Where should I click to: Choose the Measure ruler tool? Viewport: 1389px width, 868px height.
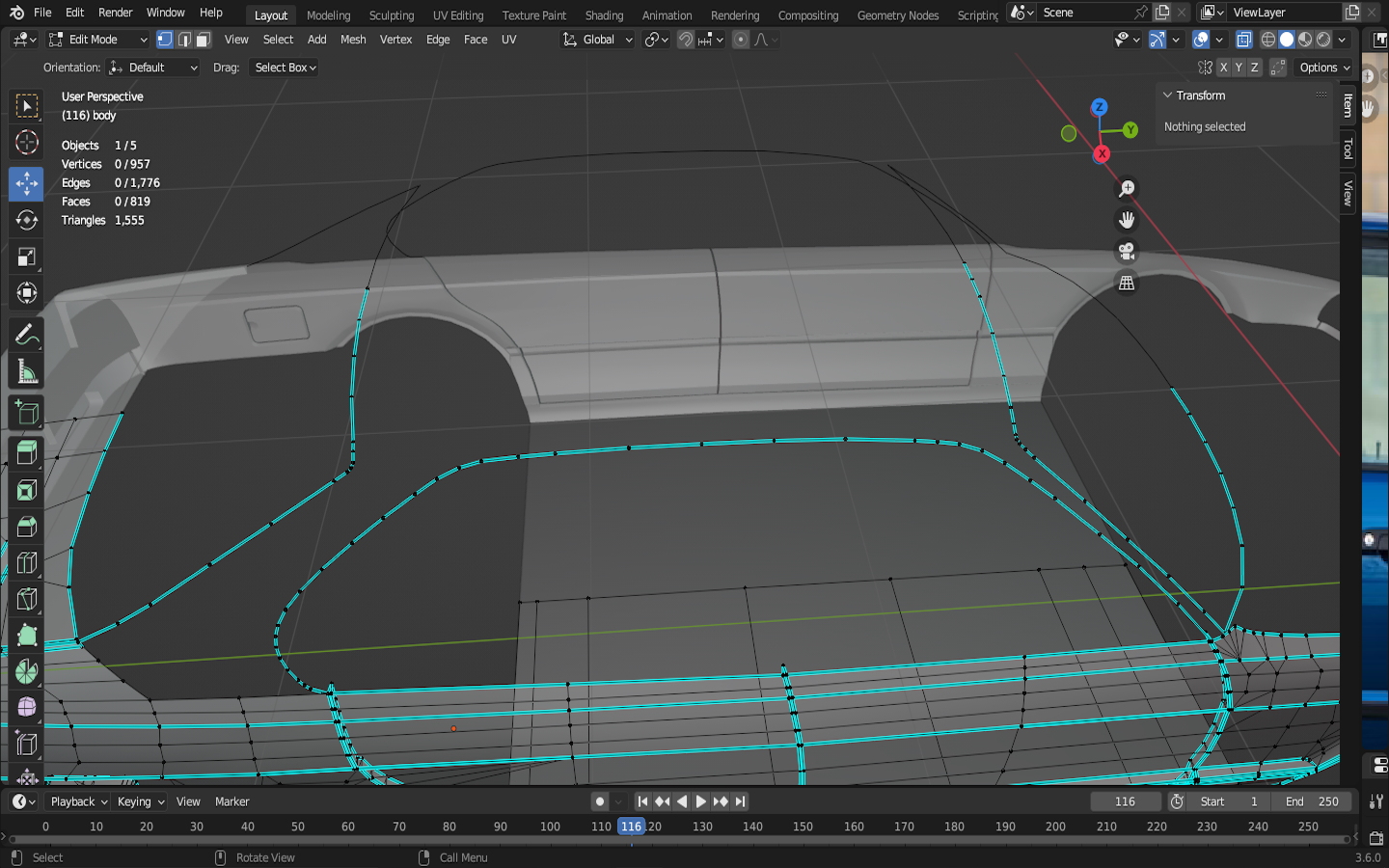26,371
